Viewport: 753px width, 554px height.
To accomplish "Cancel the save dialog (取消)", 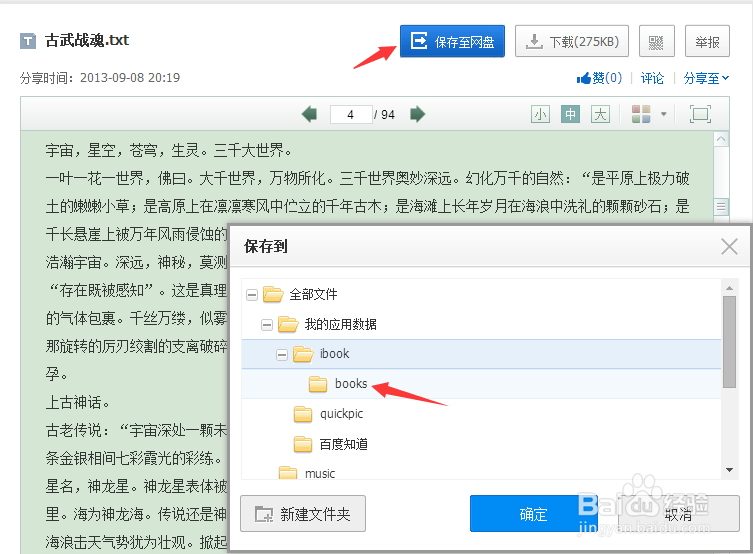I will tap(679, 514).
